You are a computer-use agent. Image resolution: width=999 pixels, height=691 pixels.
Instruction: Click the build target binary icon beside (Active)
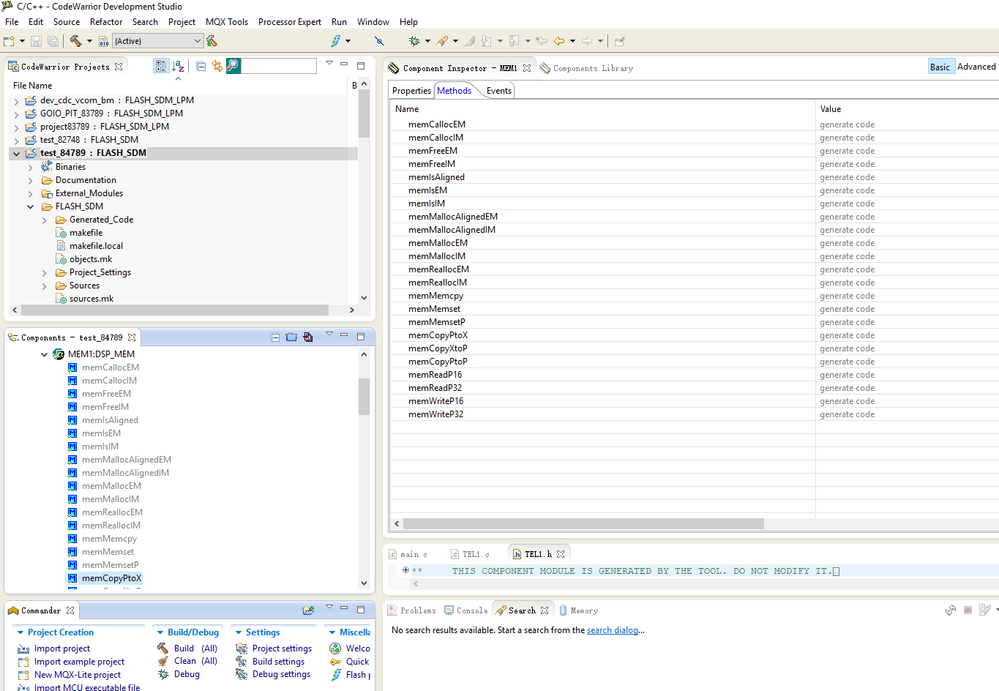103,41
